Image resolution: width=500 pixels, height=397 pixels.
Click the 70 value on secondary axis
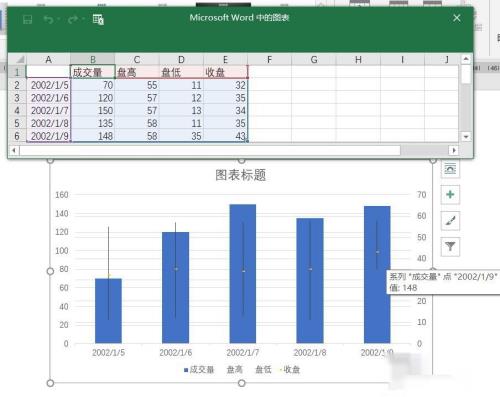tap(422, 195)
